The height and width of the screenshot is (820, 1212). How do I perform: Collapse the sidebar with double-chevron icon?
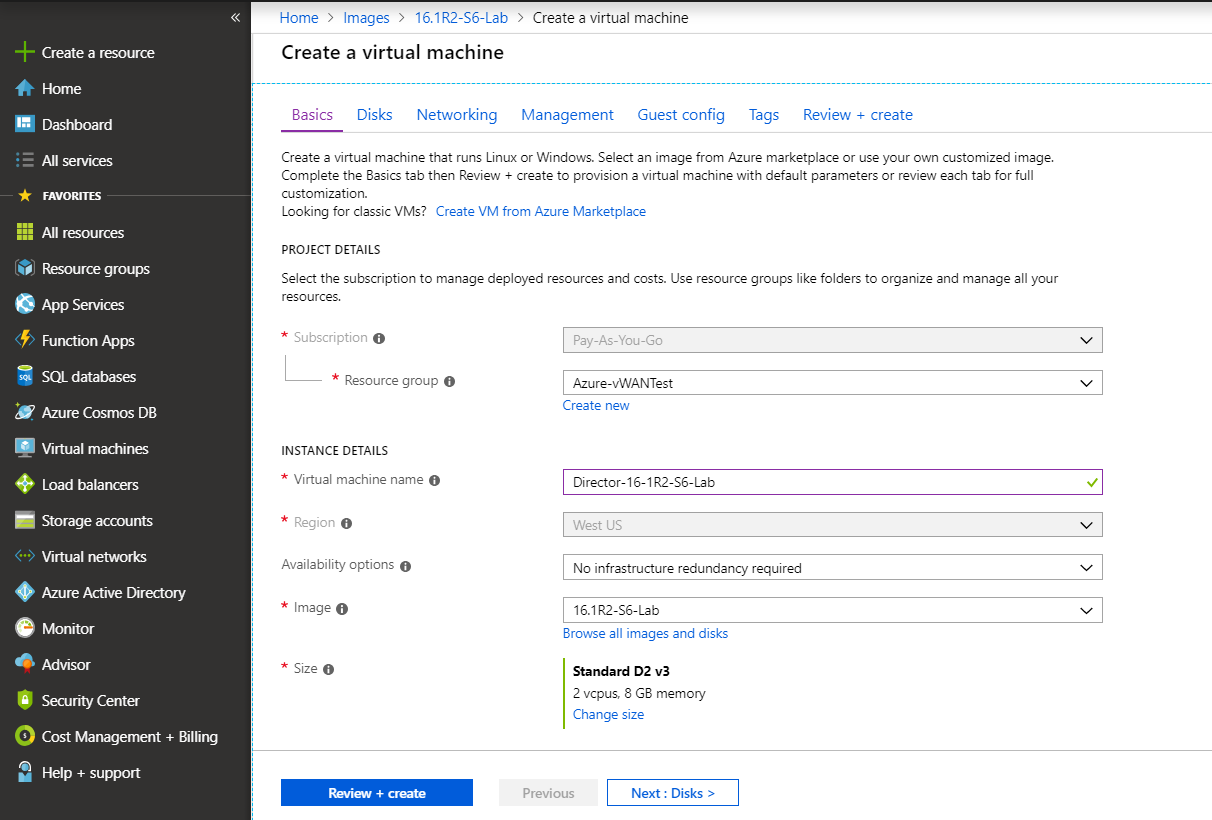coord(235,18)
